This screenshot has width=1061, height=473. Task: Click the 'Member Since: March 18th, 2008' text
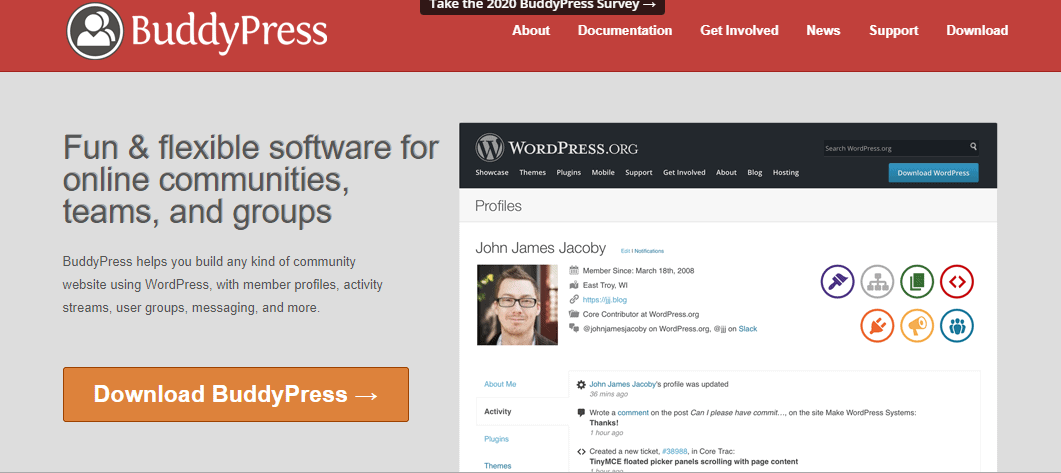638,271
